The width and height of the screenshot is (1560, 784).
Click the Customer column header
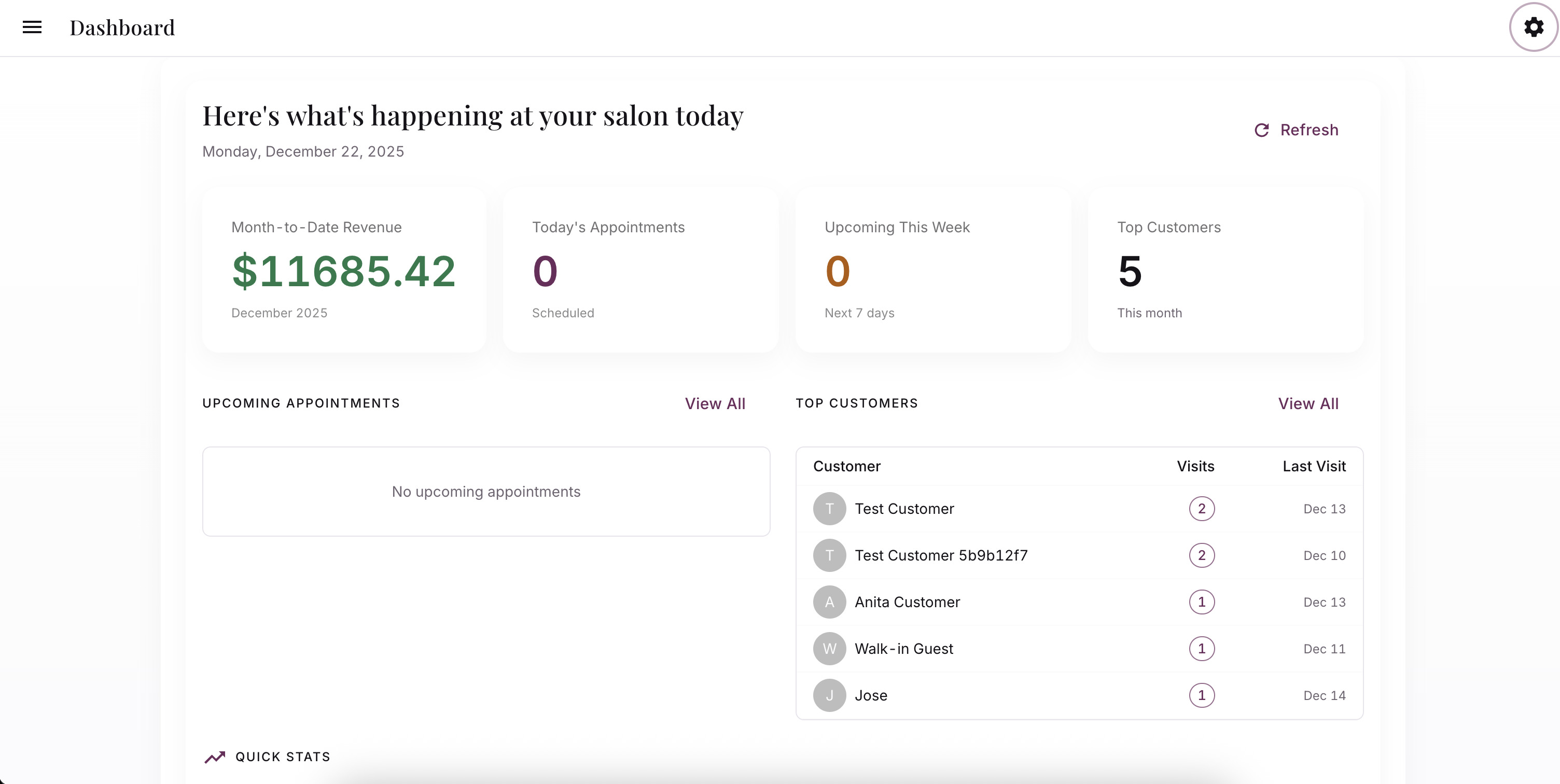846,466
